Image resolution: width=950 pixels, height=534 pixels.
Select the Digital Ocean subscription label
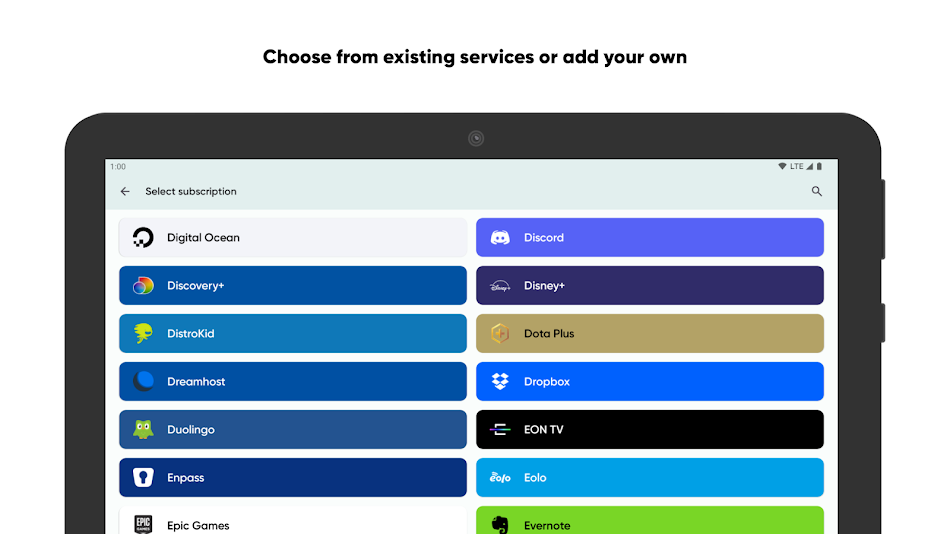[x=204, y=238]
